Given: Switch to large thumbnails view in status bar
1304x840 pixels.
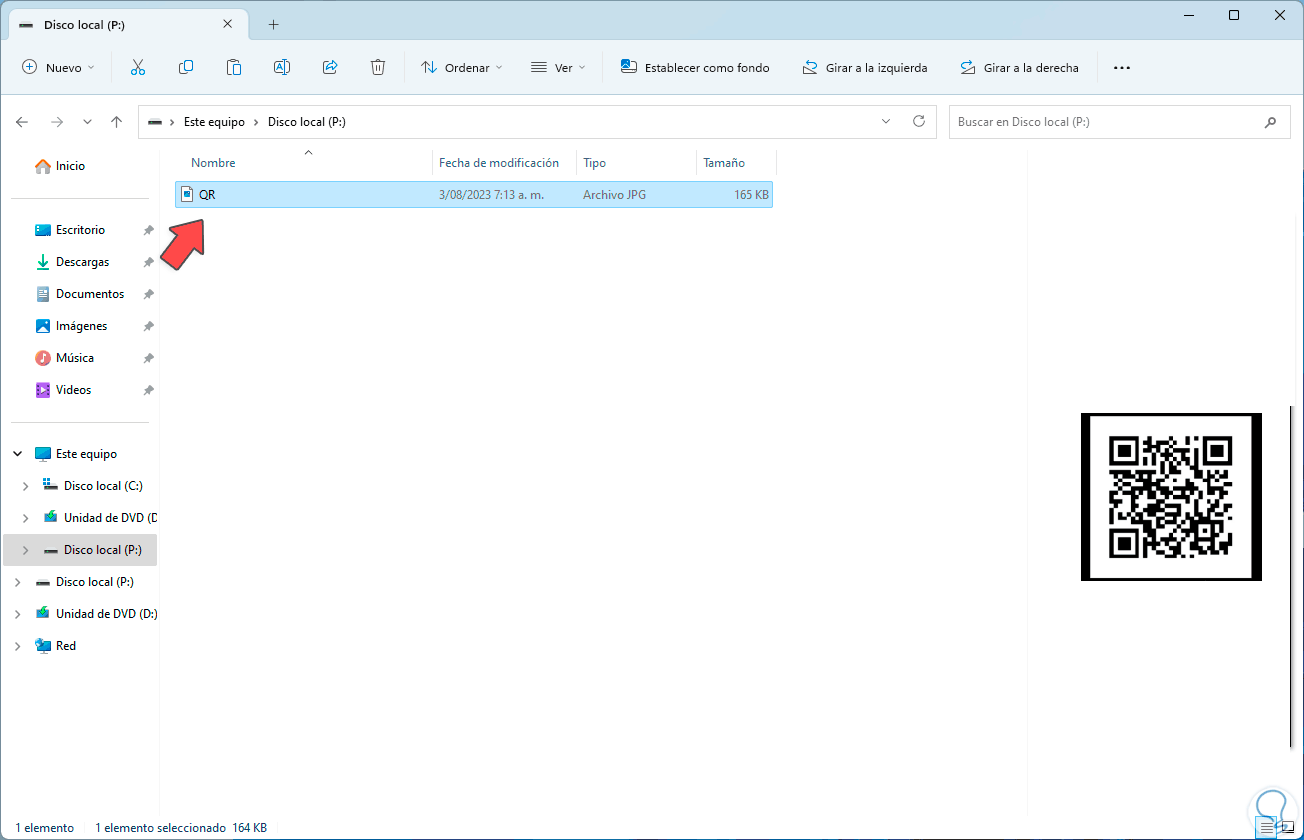Looking at the screenshot, I should click(x=1287, y=828).
